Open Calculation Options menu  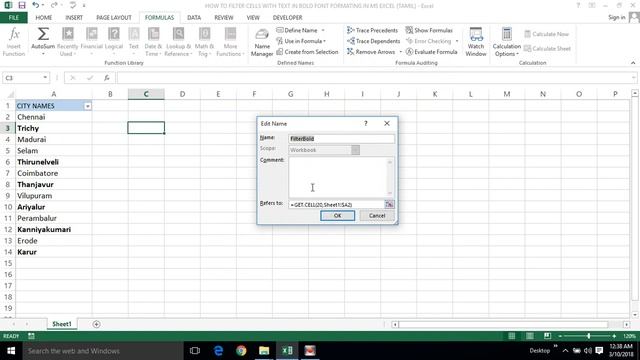click(x=507, y=42)
